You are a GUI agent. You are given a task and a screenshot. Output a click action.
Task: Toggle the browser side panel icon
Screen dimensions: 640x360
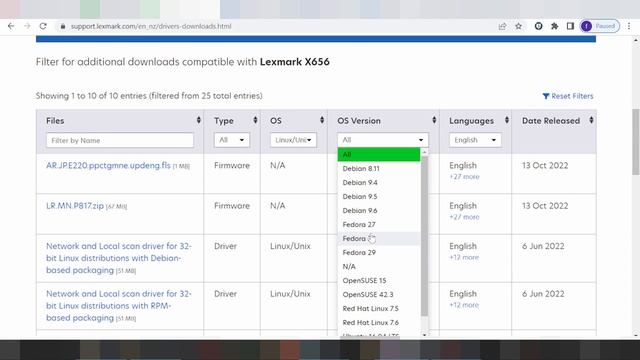click(570, 26)
